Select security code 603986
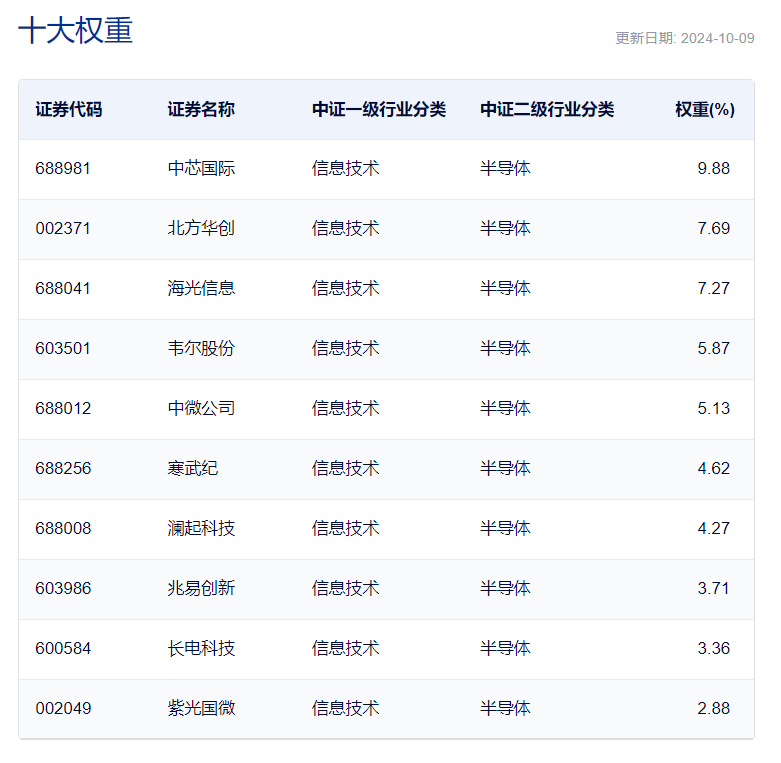This screenshot has height=763, width=781. pyautogui.click(x=63, y=588)
